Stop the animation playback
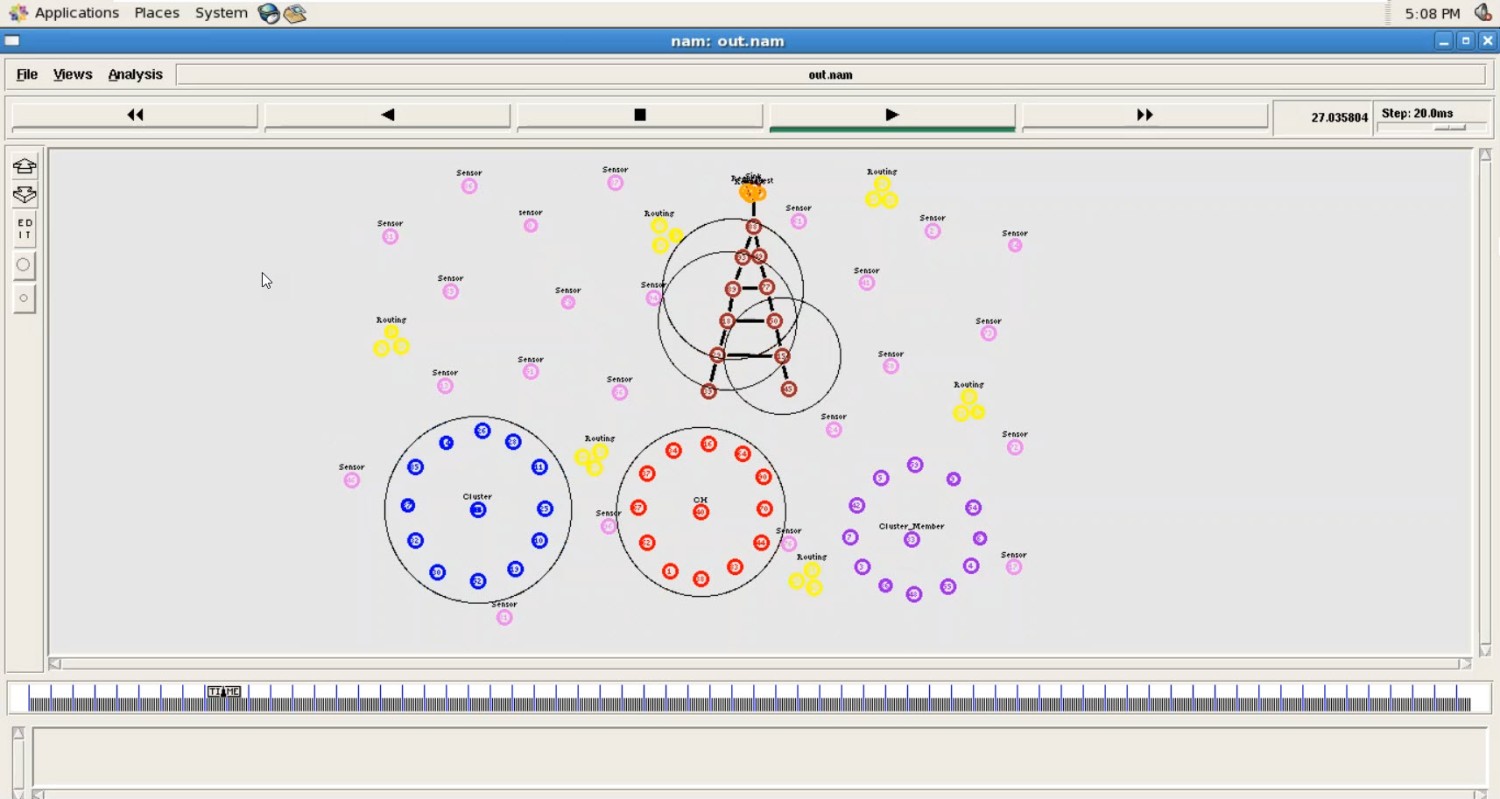The width and height of the screenshot is (1500, 799). [x=640, y=115]
